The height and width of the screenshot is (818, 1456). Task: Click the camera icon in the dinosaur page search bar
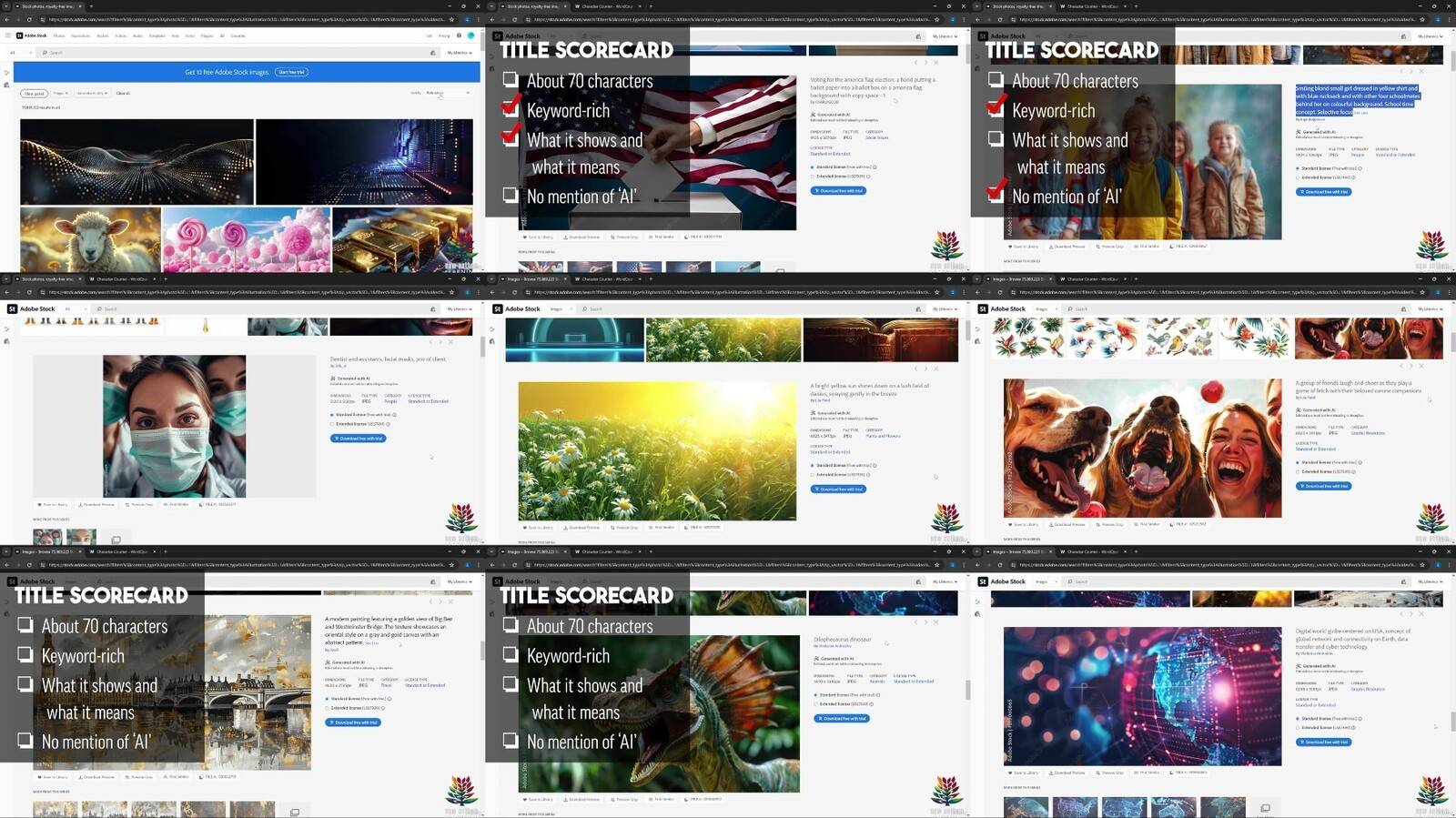917,581
